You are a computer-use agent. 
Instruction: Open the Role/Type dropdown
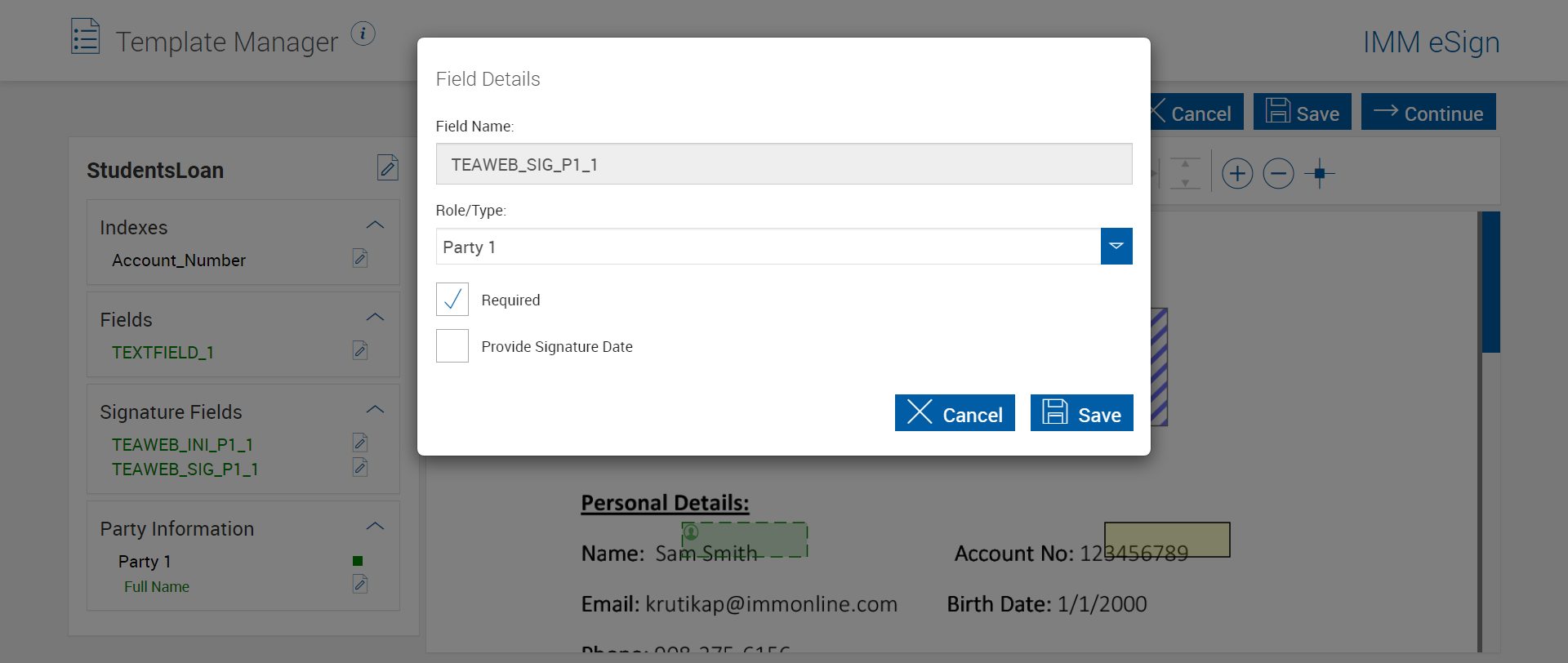1116,247
